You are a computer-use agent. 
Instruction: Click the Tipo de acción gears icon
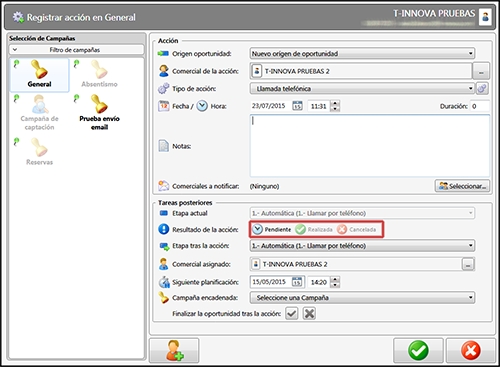point(163,88)
